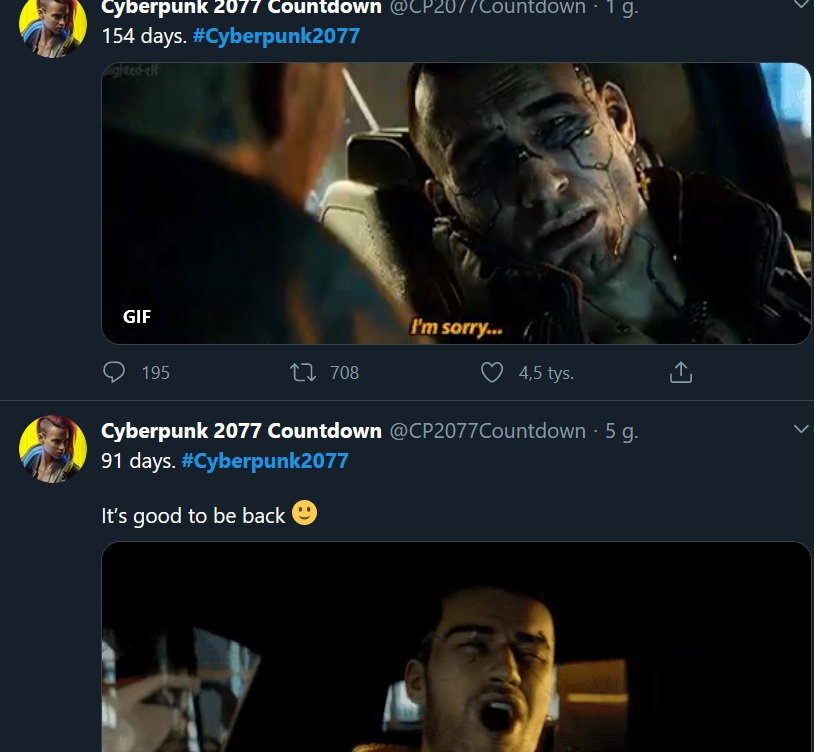Click the reply icon under the 154 days tweet
Image resolution: width=814 pixels, height=752 pixels.
pyautogui.click(x=115, y=373)
